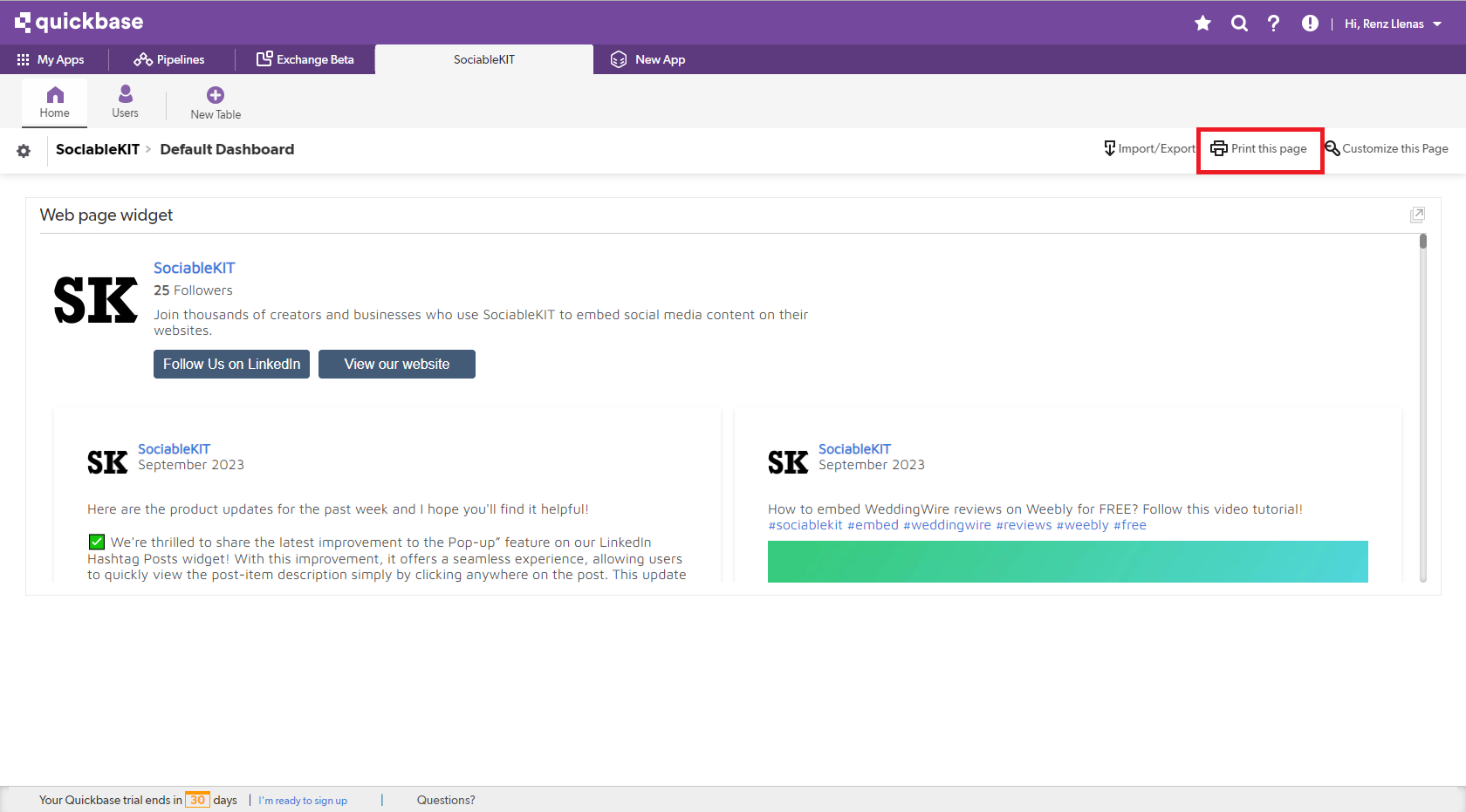The image size is (1466, 812).
Task: Click Import/Export
Action: pyautogui.click(x=1149, y=148)
